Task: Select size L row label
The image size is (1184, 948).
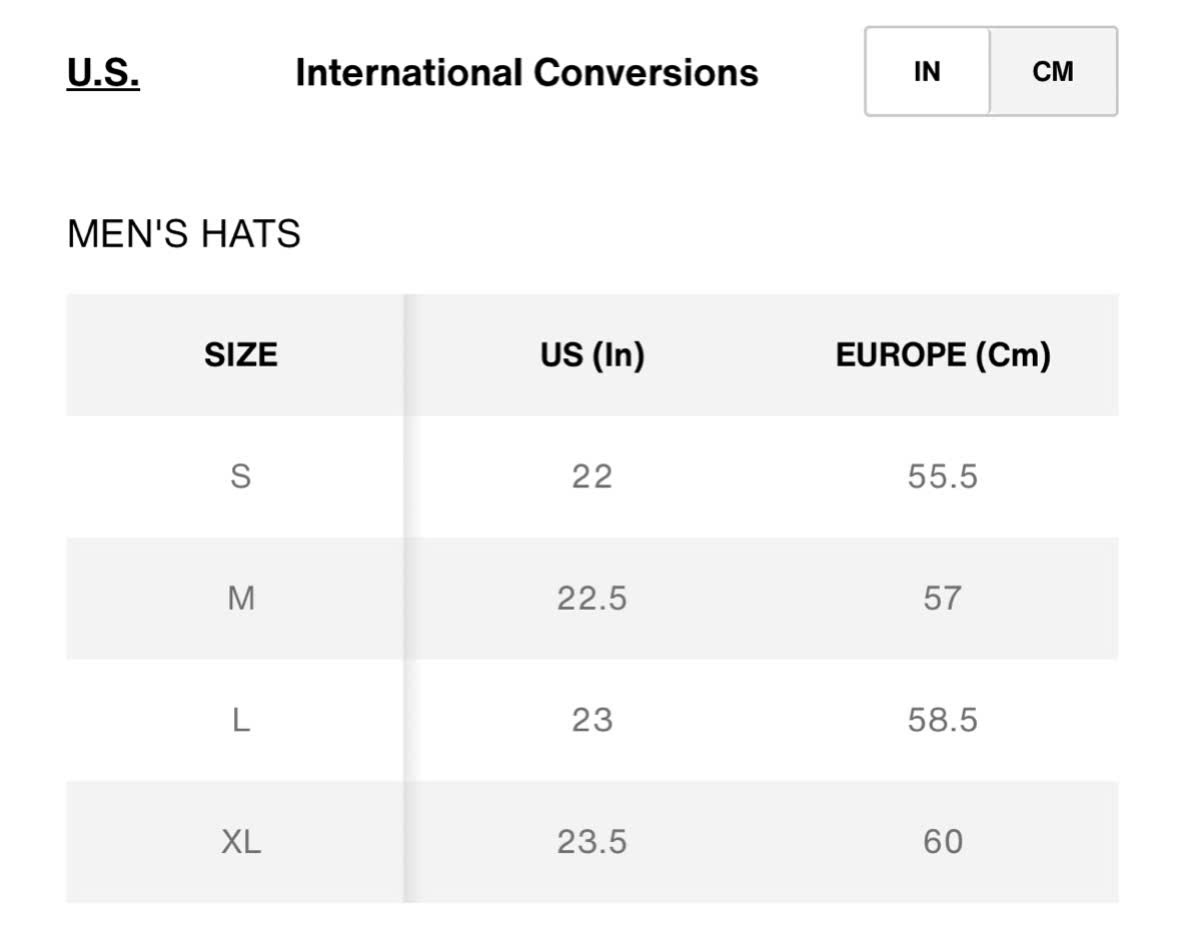Action: point(241,720)
